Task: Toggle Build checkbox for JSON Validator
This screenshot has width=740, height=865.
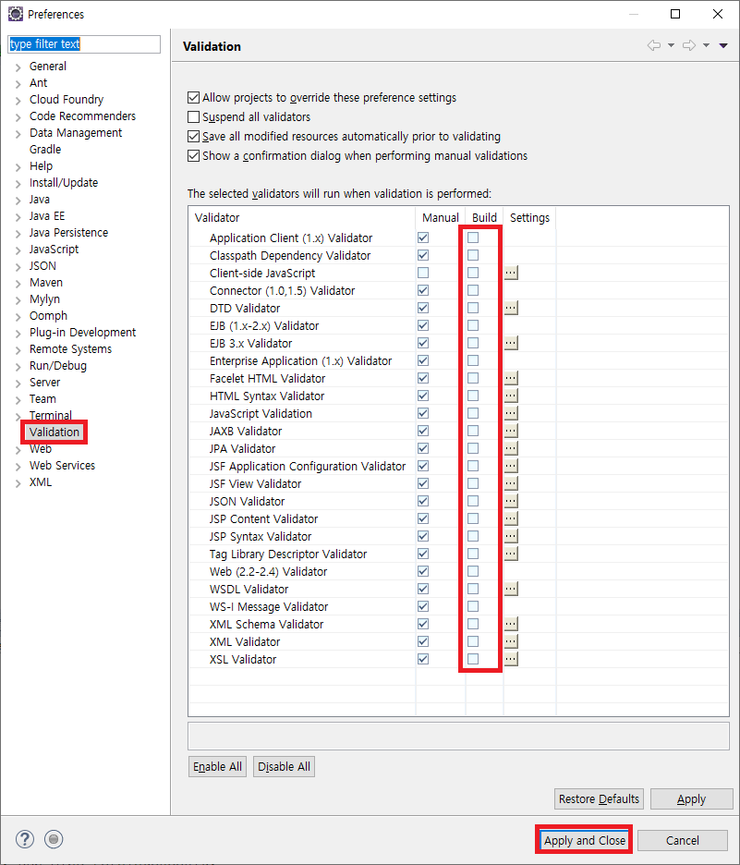Action: click(x=473, y=501)
